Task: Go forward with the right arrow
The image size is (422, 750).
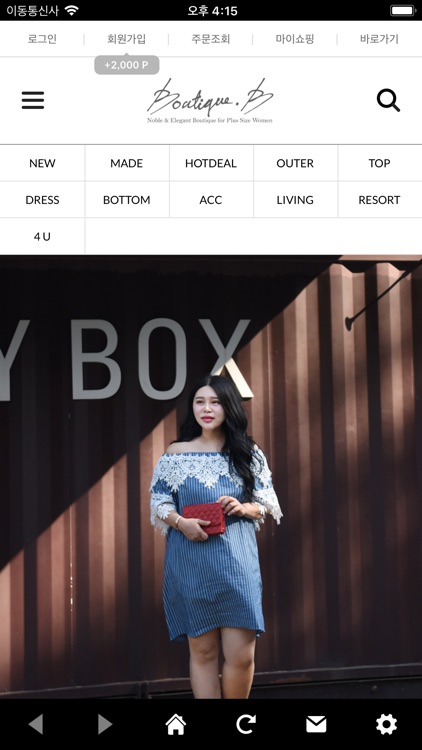Action: coord(105,724)
